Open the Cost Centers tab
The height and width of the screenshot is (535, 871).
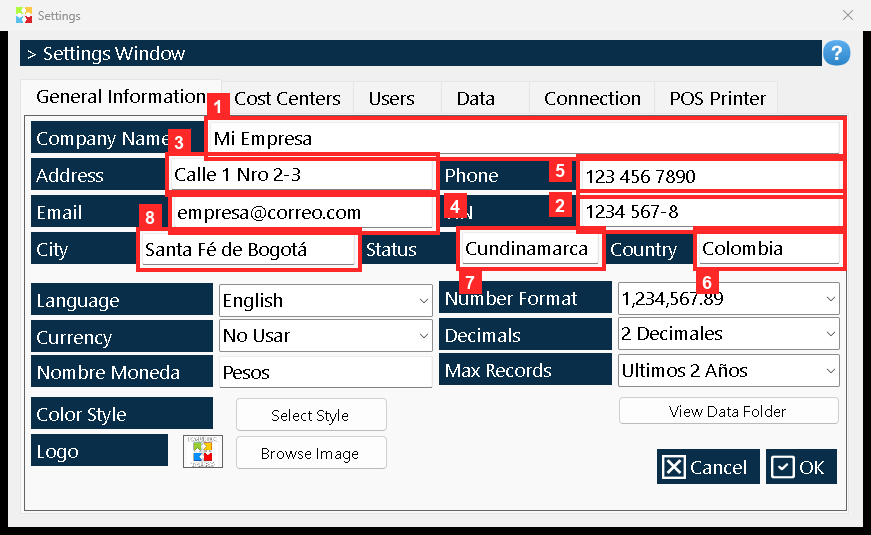tap(287, 98)
